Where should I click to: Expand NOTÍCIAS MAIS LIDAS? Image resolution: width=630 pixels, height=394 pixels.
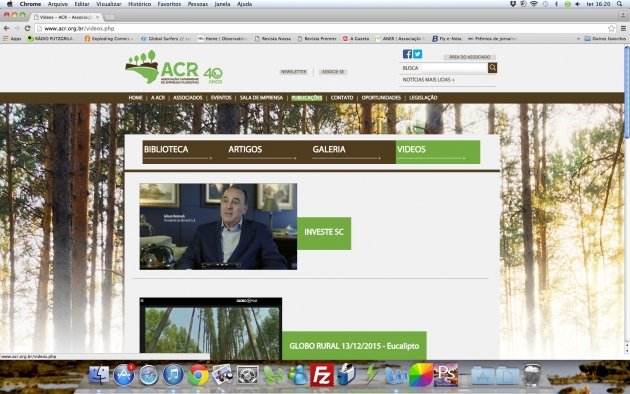coord(428,80)
